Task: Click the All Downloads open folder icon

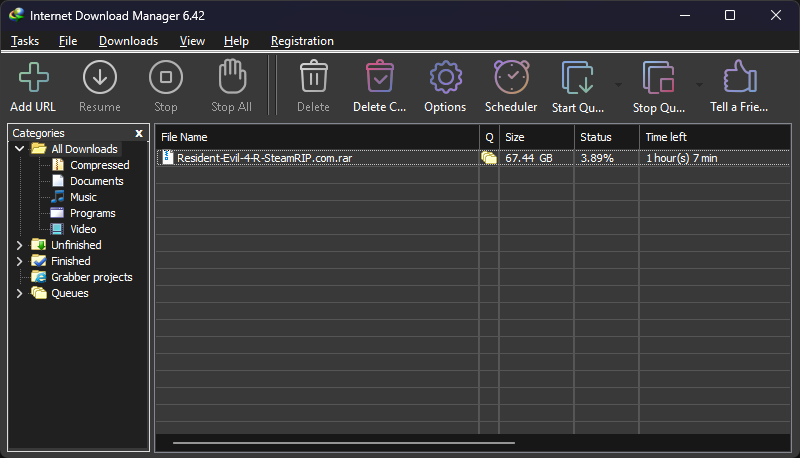Action: coord(39,148)
